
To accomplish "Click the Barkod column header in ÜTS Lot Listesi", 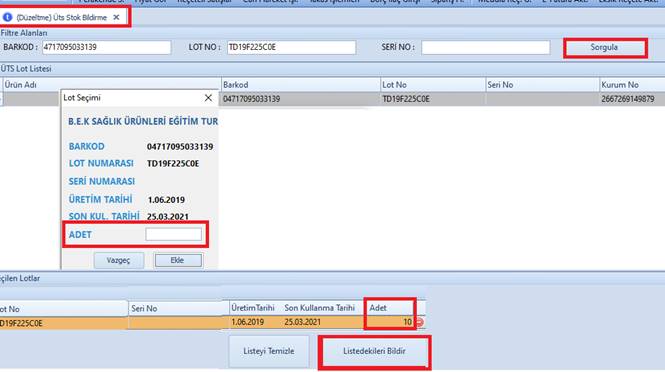I will pyautogui.click(x=301, y=85).
